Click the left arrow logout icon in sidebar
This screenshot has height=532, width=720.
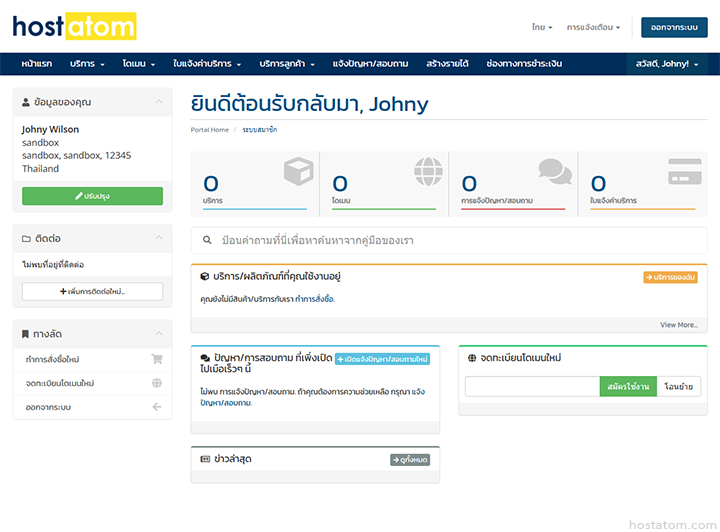[156, 407]
